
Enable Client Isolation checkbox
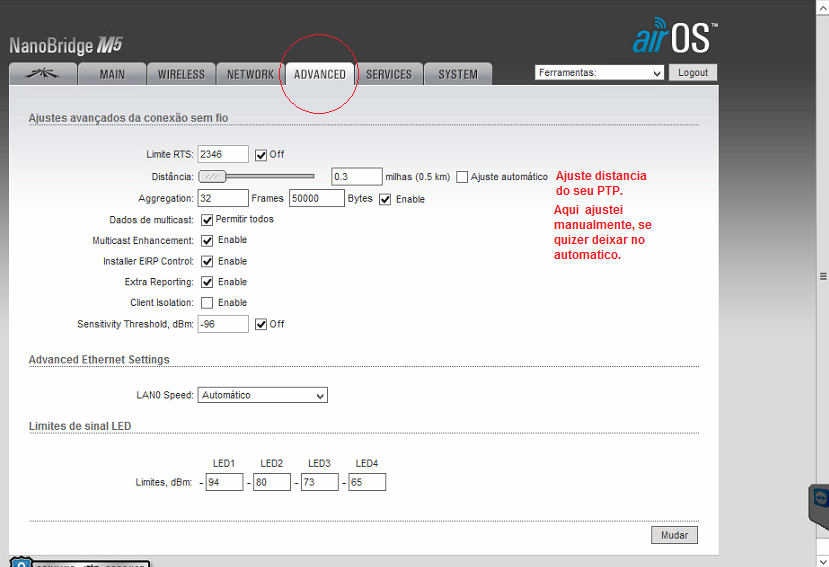pyautogui.click(x=207, y=303)
